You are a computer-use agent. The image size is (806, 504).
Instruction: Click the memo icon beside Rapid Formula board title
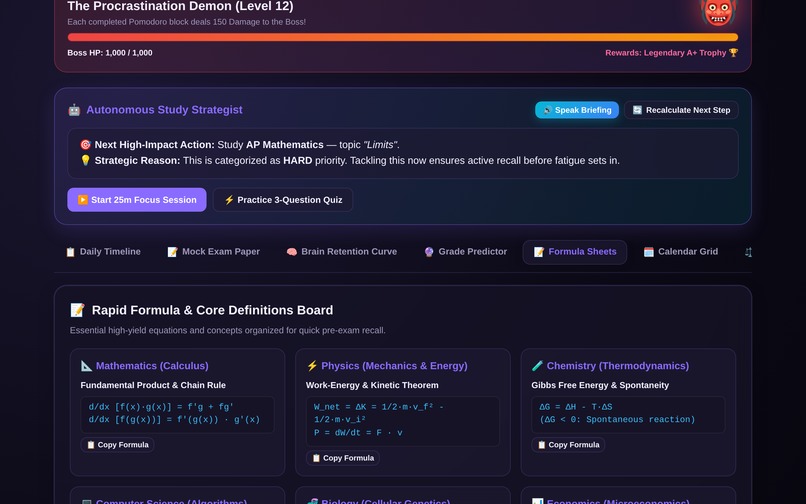[77, 310]
